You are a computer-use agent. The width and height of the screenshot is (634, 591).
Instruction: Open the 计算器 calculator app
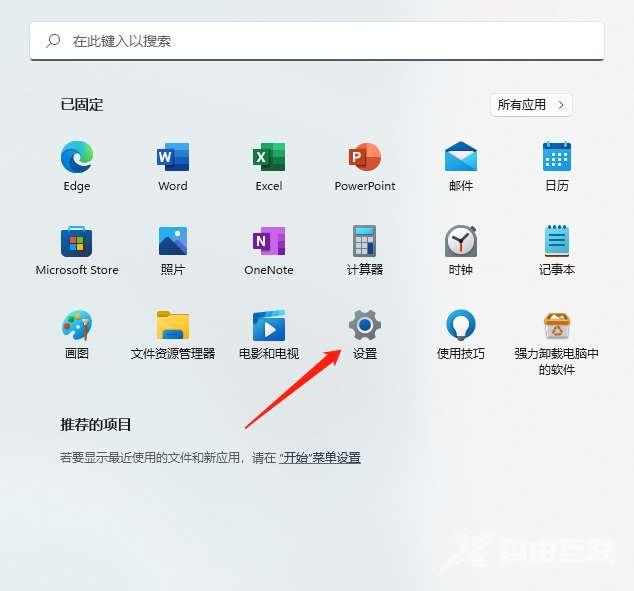click(365, 241)
